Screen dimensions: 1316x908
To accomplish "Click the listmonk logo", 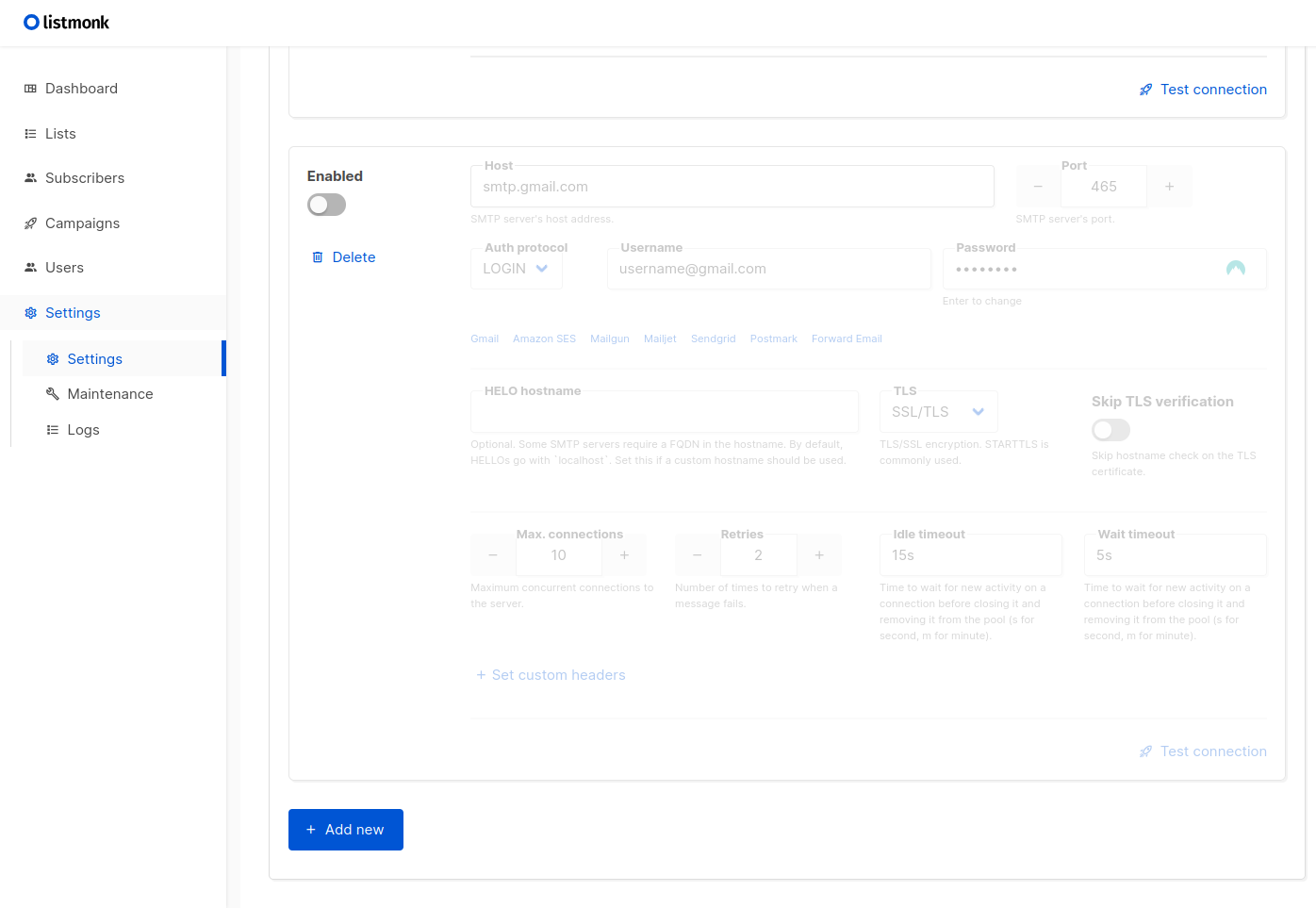I will click(66, 23).
